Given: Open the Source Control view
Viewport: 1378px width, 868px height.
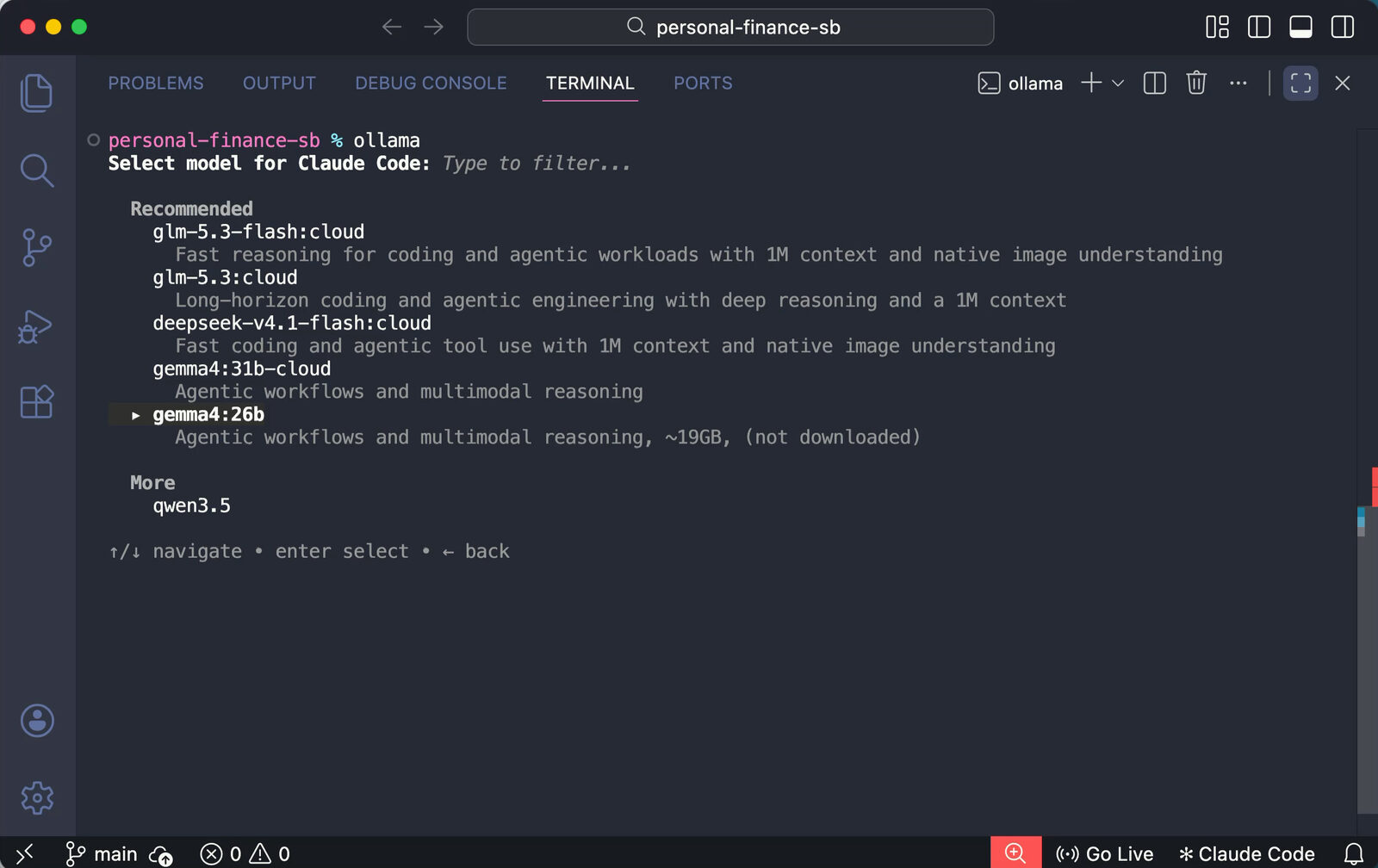Looking at the screenshot, I should pos(36,248).
